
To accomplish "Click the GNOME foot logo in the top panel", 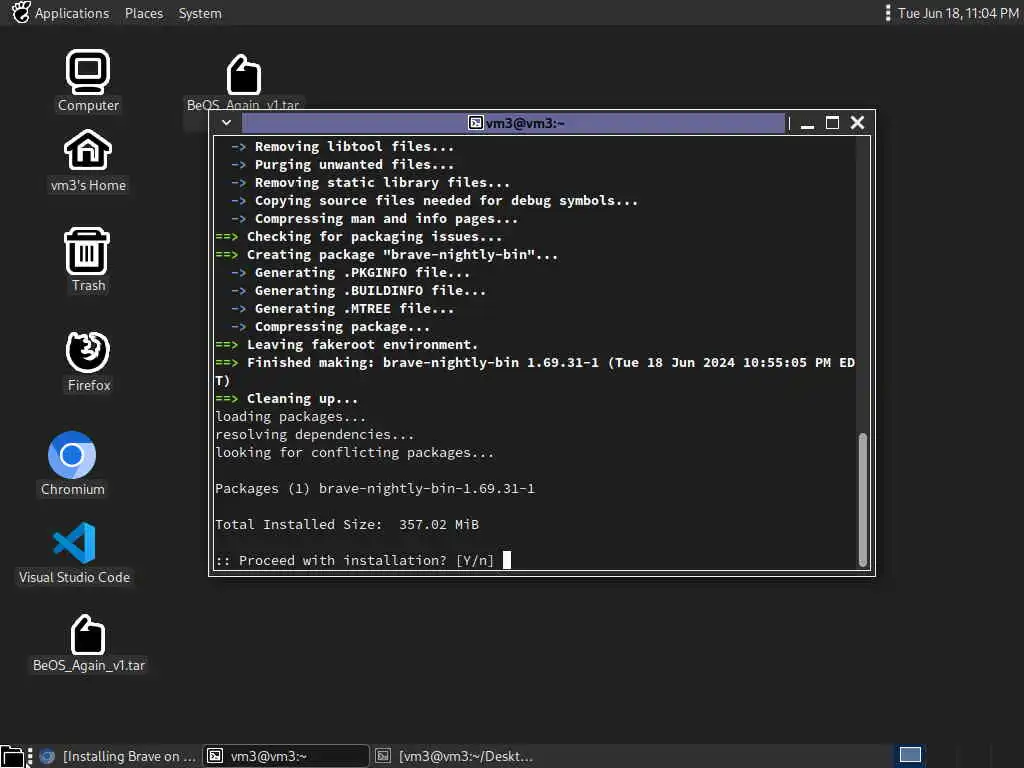I will 21,12.
